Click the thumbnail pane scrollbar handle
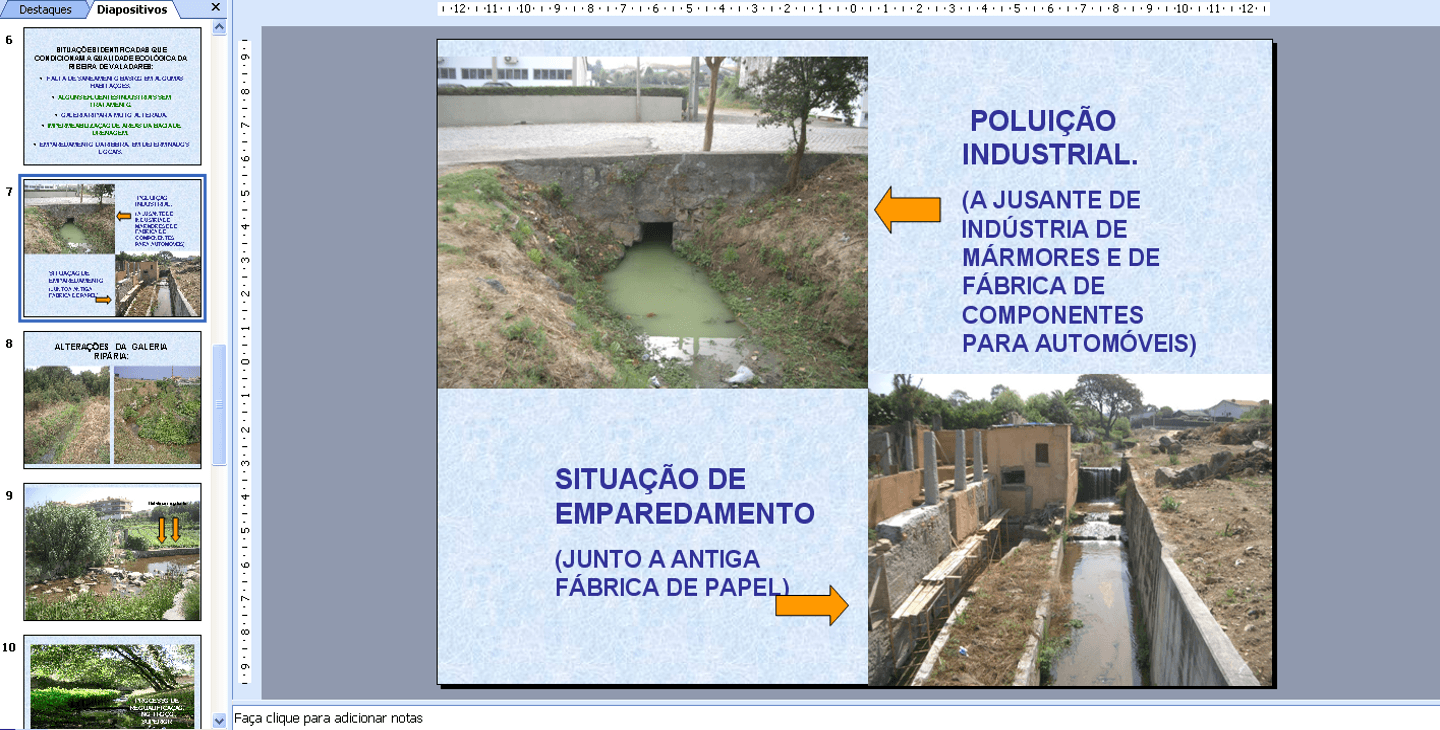The width and height of the screenshot is (1440, 730). [x=220, y=404]
